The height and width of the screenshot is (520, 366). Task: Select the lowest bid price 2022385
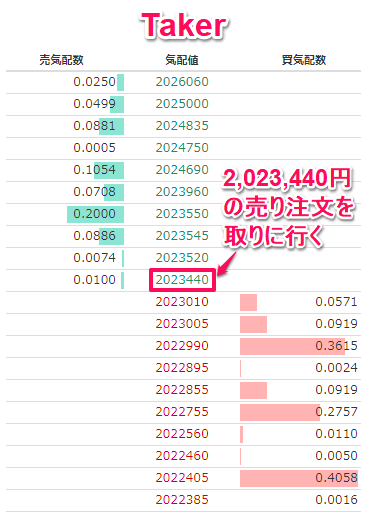click(182, 500)
